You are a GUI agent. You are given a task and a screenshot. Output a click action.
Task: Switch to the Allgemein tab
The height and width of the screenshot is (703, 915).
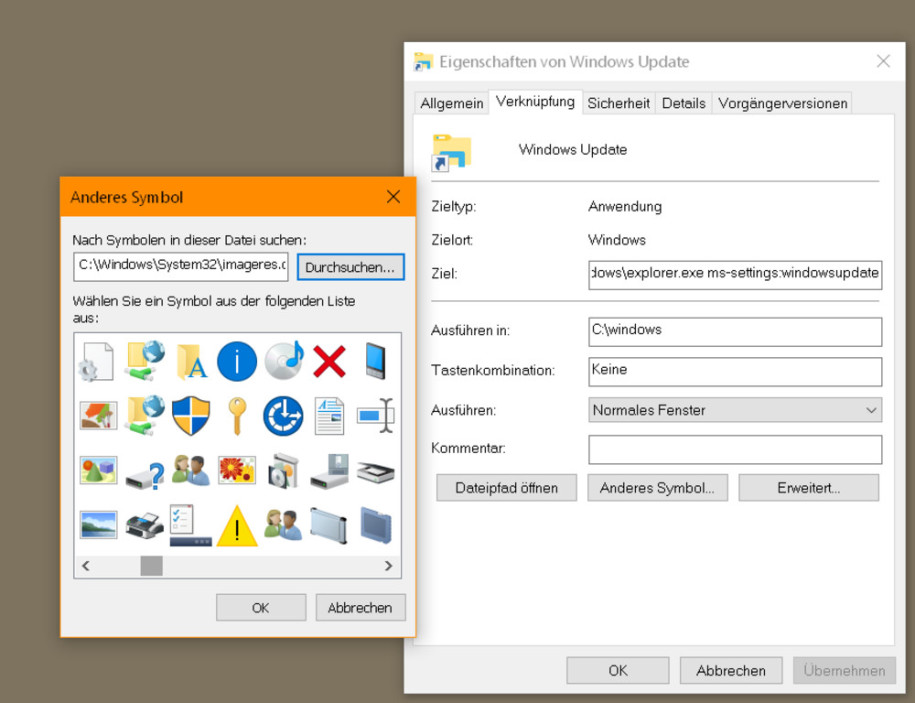[452, 103]
